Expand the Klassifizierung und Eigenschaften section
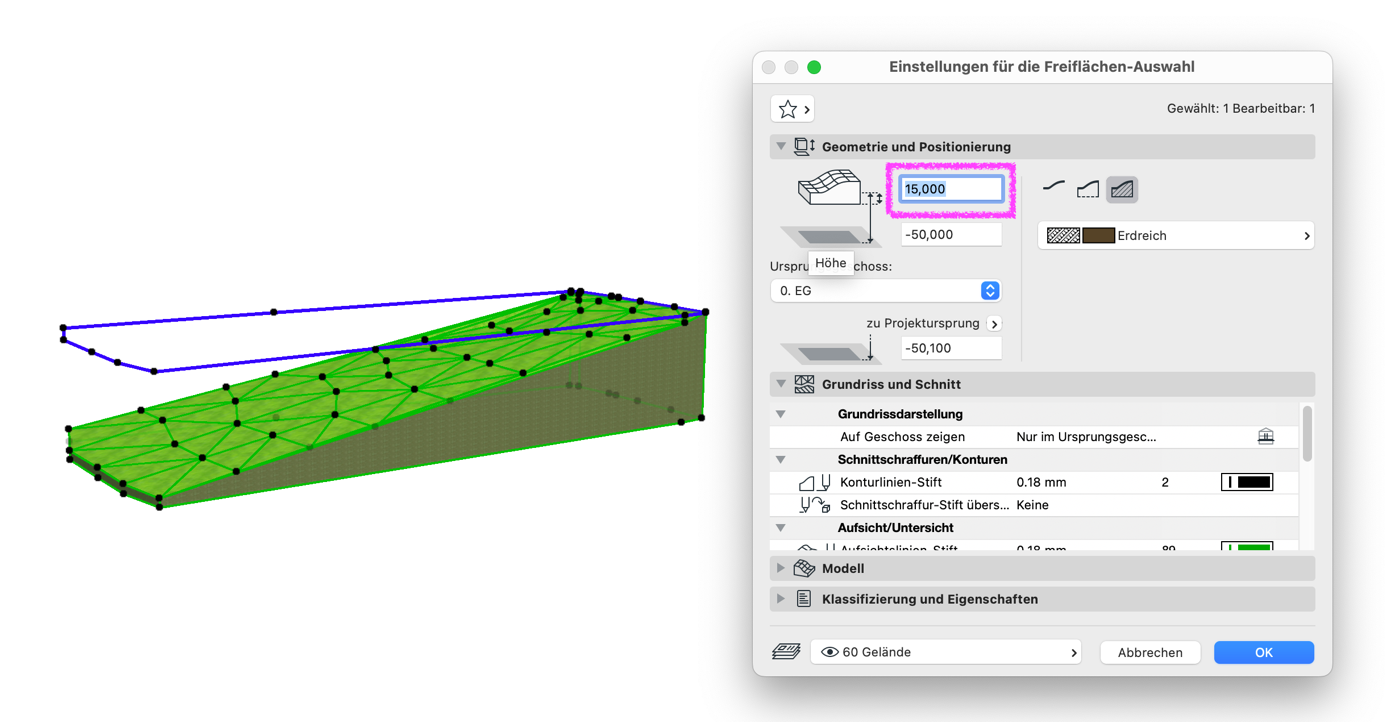Image resolution: width=1385 pixels, height=722 pixels. click(781, 599)
